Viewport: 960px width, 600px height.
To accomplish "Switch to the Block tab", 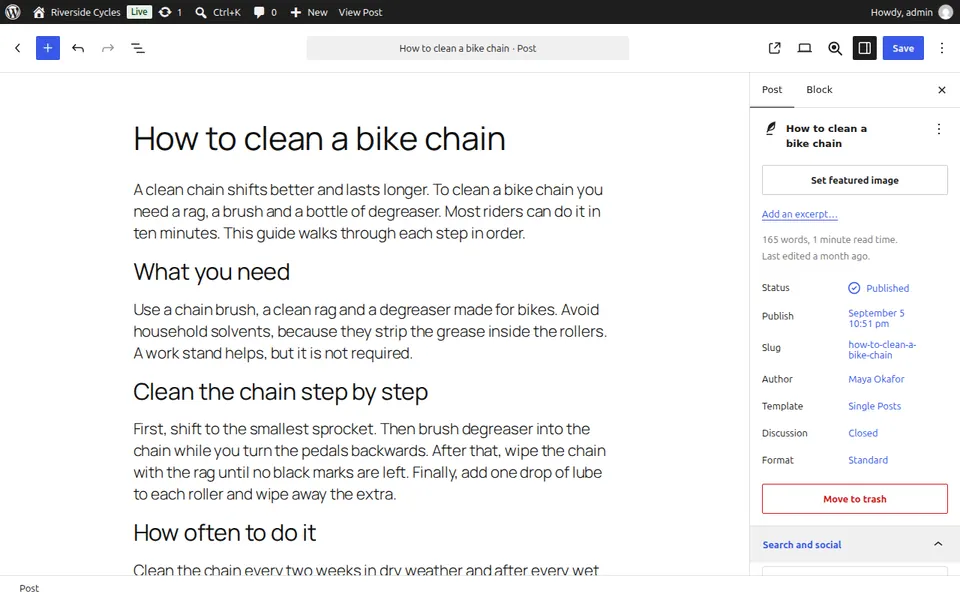I will 819,90.
